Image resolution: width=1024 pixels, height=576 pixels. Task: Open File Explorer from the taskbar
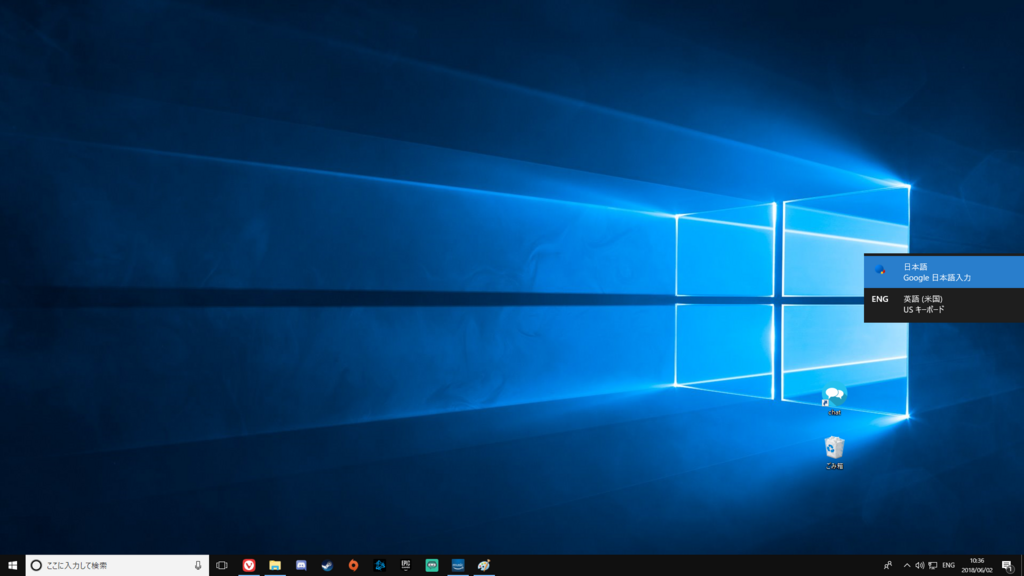tap(275, 565)
